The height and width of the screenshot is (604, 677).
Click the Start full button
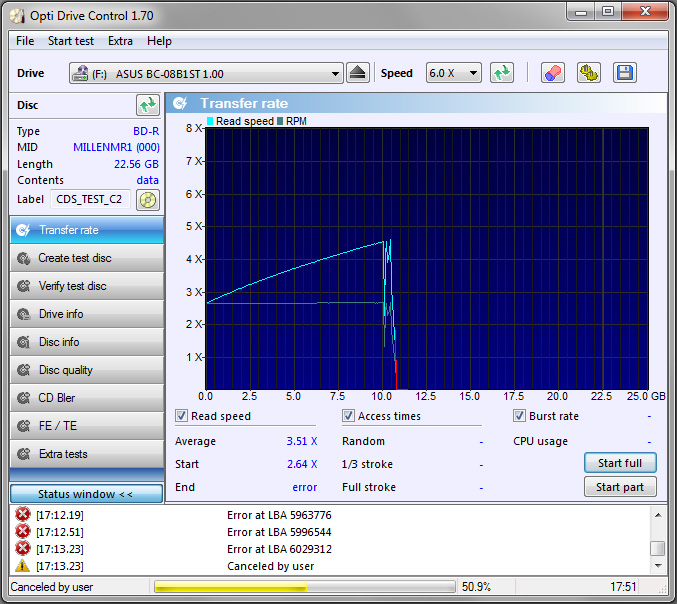tap(620, 463)
